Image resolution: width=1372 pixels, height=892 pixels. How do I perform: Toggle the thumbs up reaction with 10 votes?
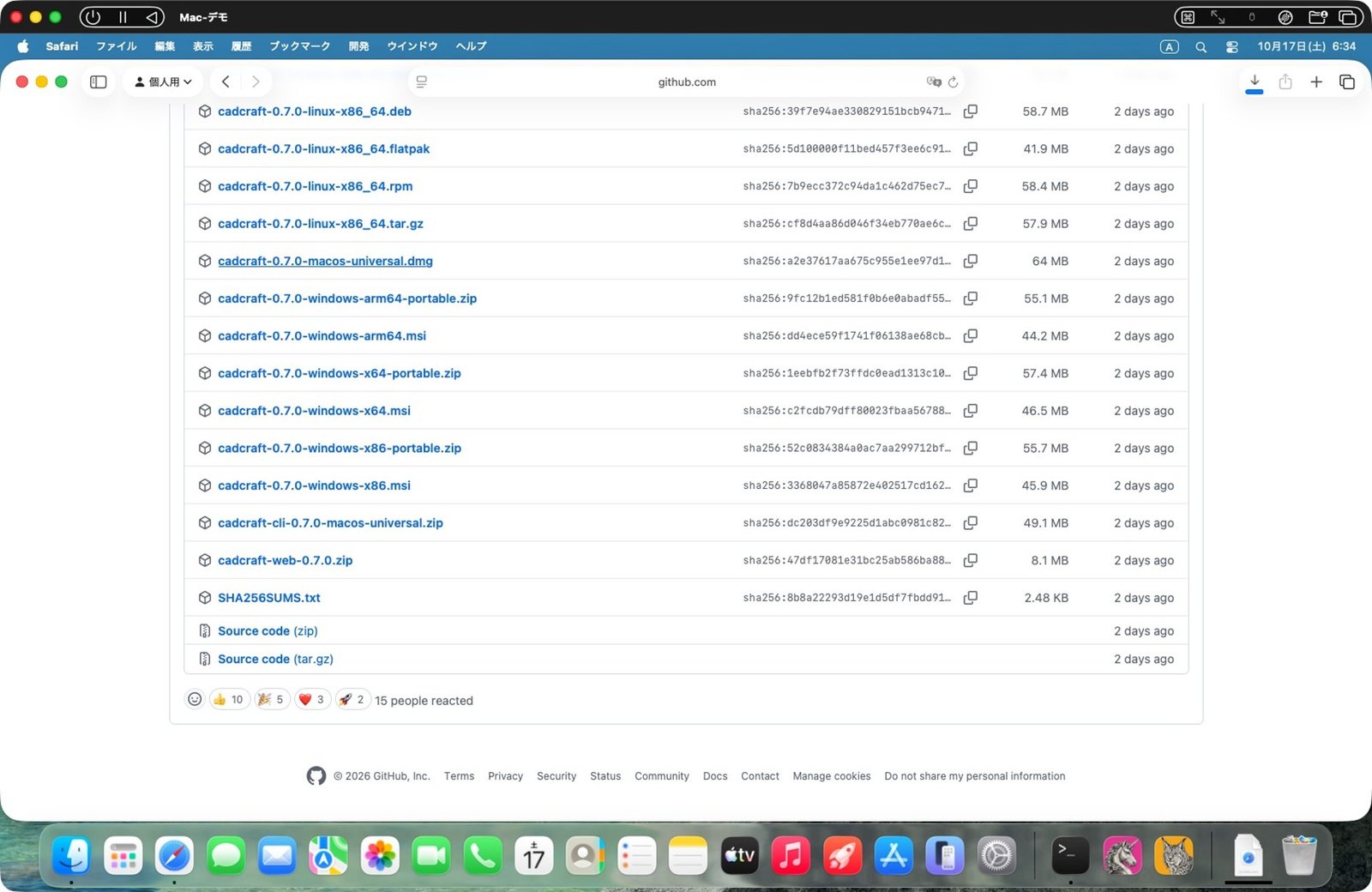[229, 699]
